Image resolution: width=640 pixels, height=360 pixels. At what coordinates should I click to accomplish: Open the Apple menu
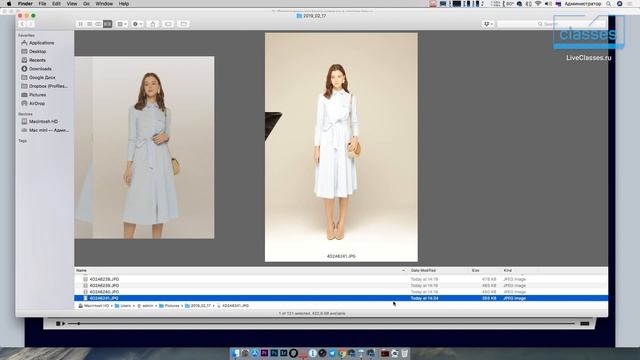tap(9, 4)
